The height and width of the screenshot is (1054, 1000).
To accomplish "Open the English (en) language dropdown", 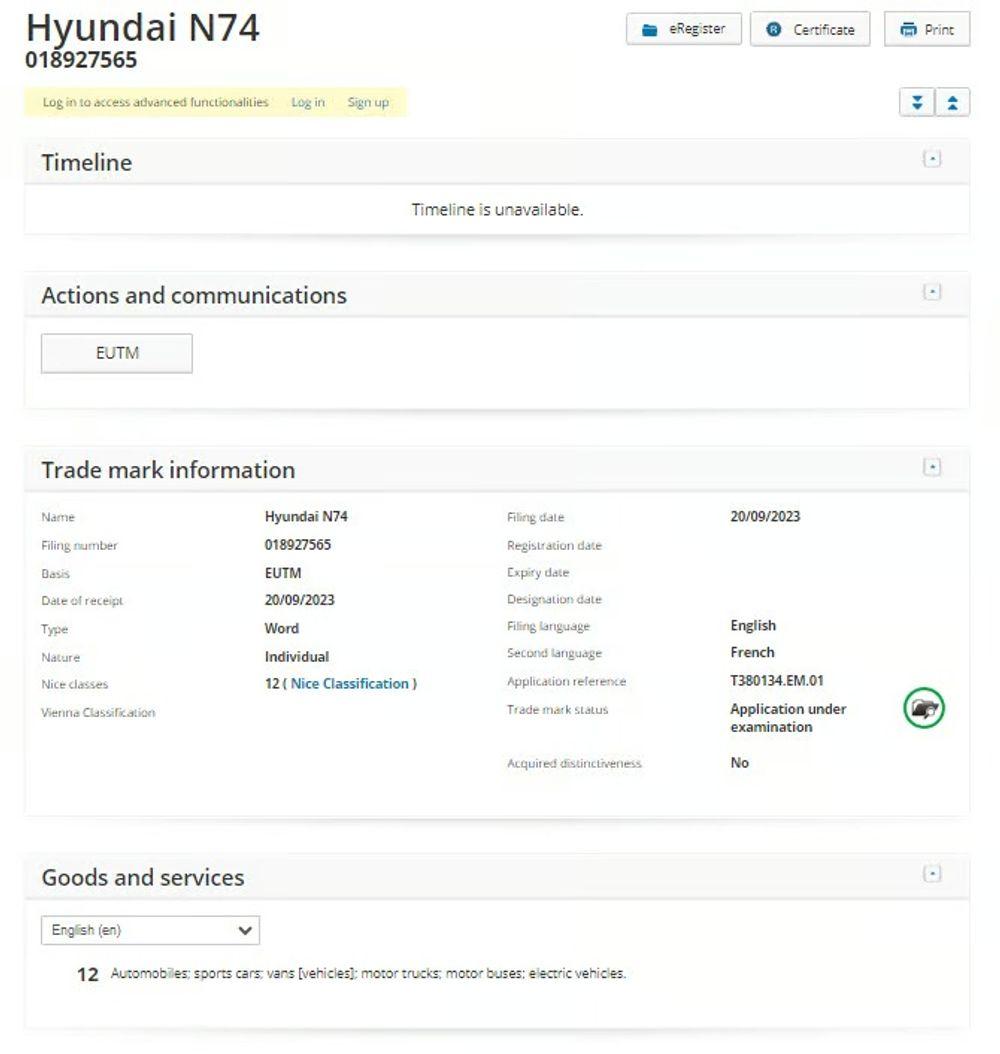I will tap(149, 930).
